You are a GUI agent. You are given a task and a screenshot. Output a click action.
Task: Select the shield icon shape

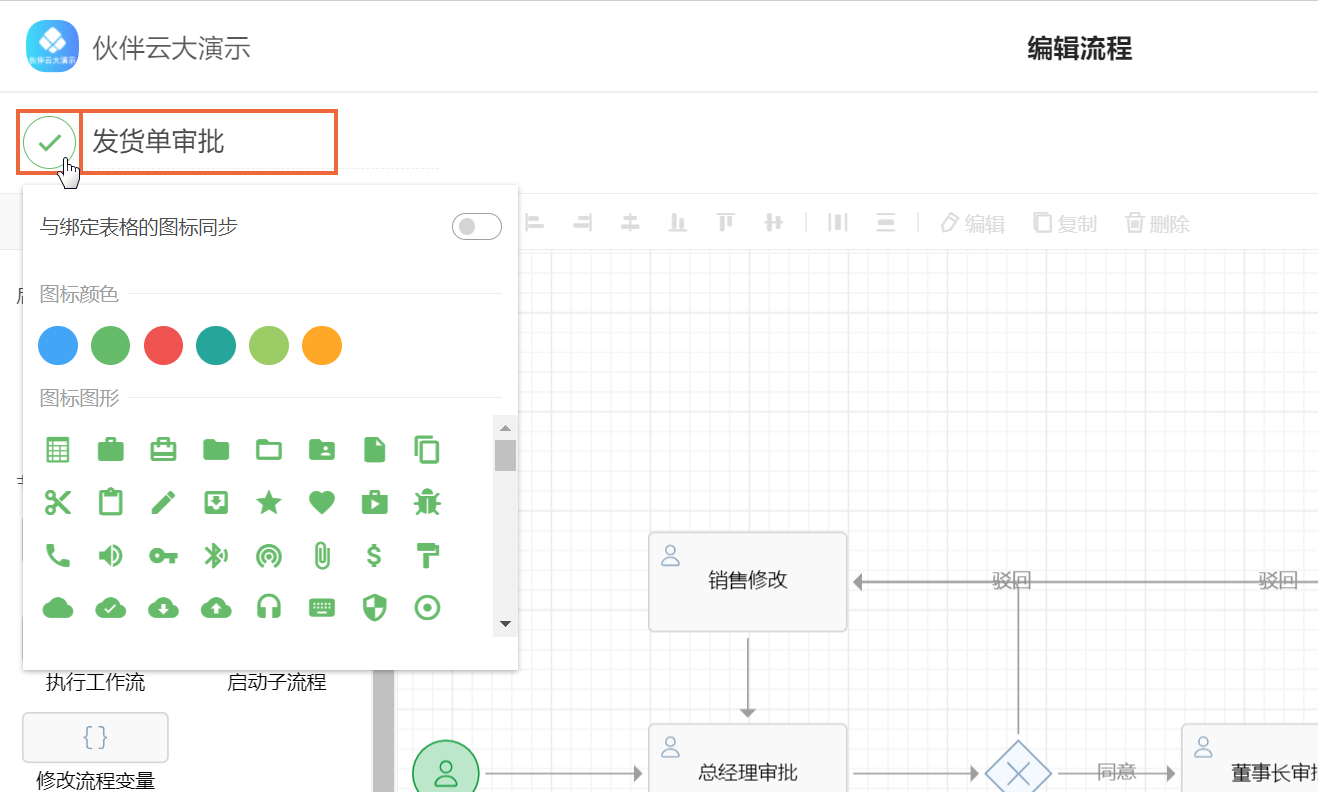[374, 607]
